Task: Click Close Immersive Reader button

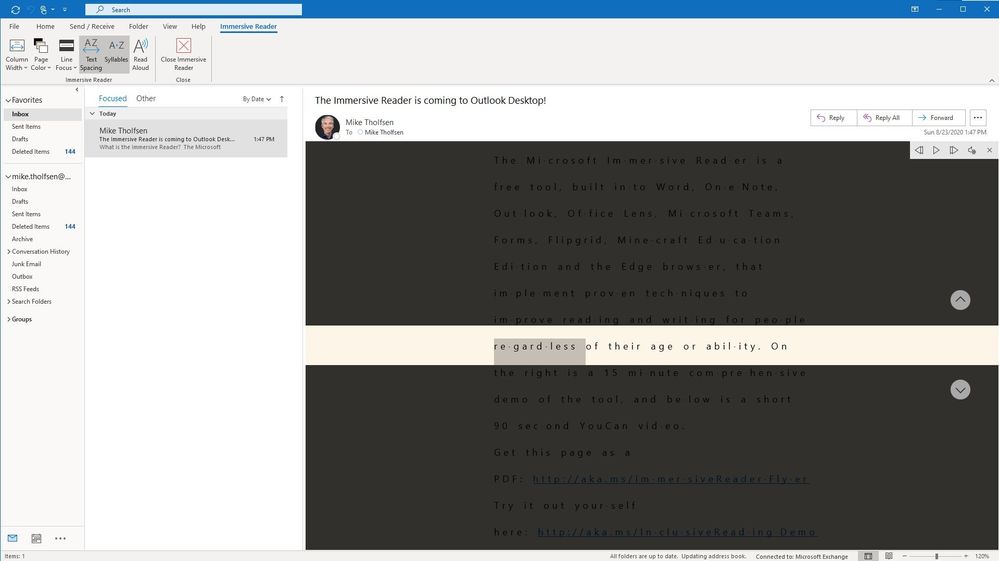Action: point(183,54)
